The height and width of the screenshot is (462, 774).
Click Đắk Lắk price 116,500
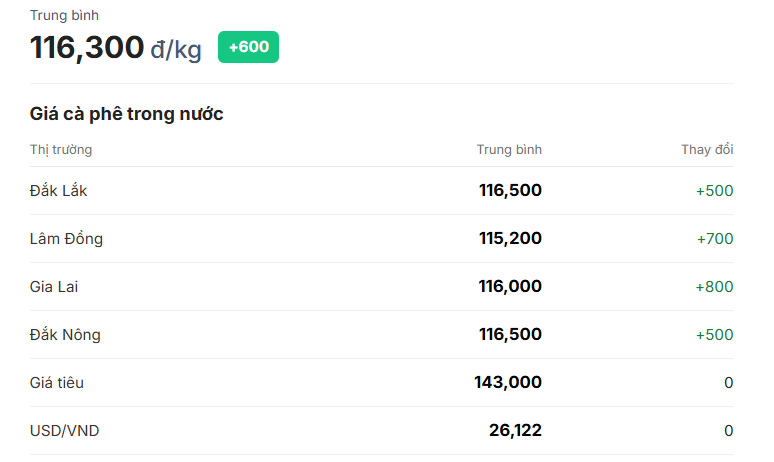click(510, 191)
